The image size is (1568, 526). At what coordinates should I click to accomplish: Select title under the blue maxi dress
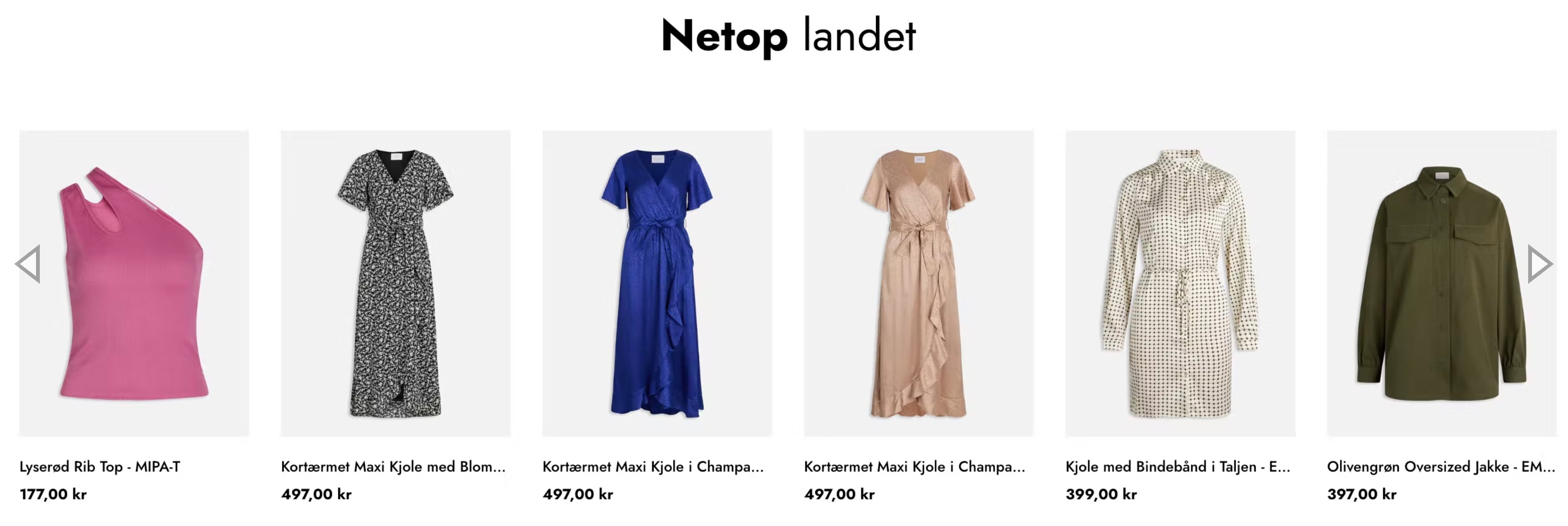click(653, 467)
